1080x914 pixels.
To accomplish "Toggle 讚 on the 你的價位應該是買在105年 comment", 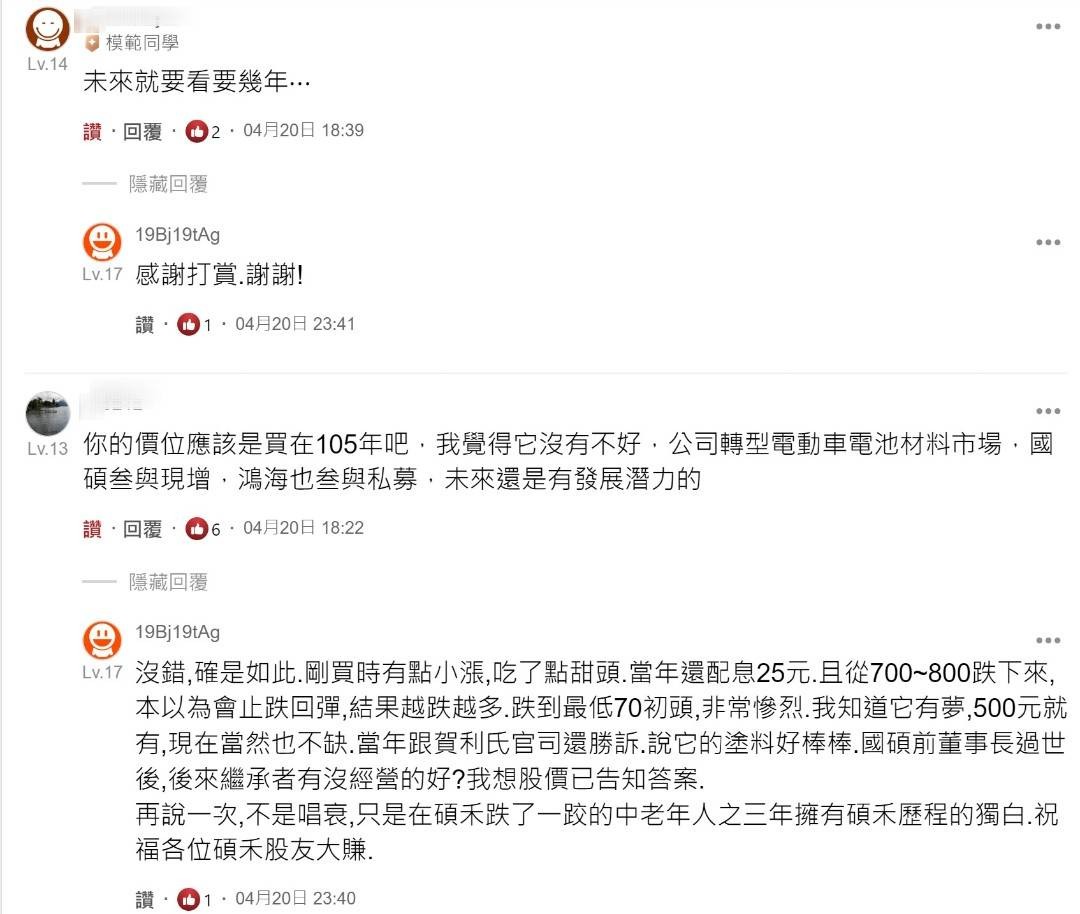I will 92,528.
